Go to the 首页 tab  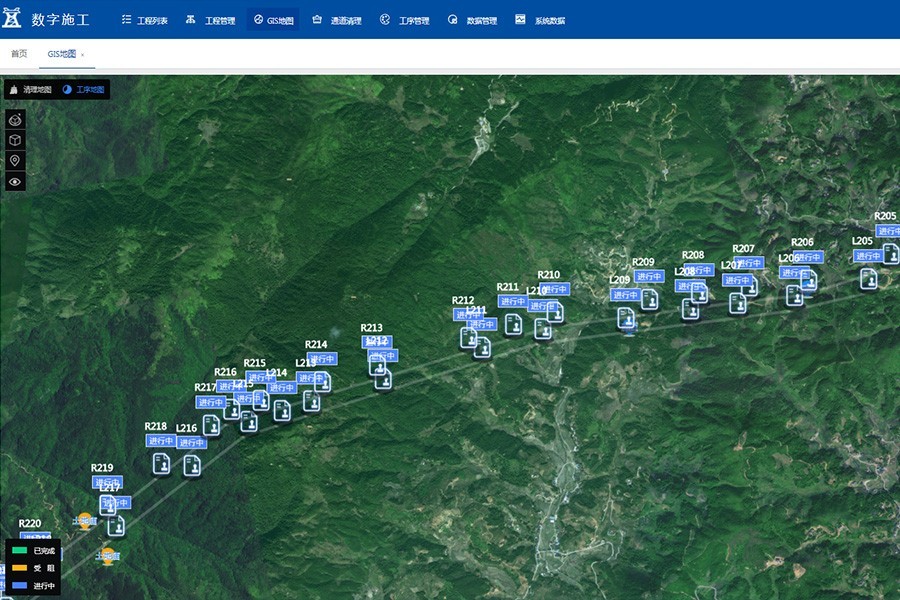19,54
